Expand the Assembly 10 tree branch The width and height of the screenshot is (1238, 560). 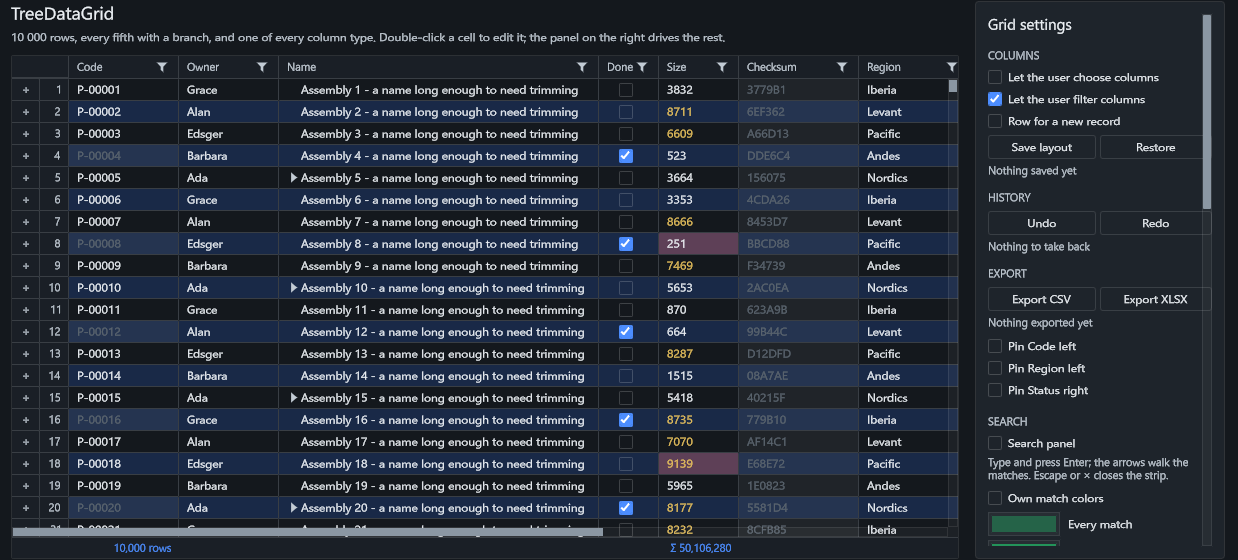click(x=294, y=288)
